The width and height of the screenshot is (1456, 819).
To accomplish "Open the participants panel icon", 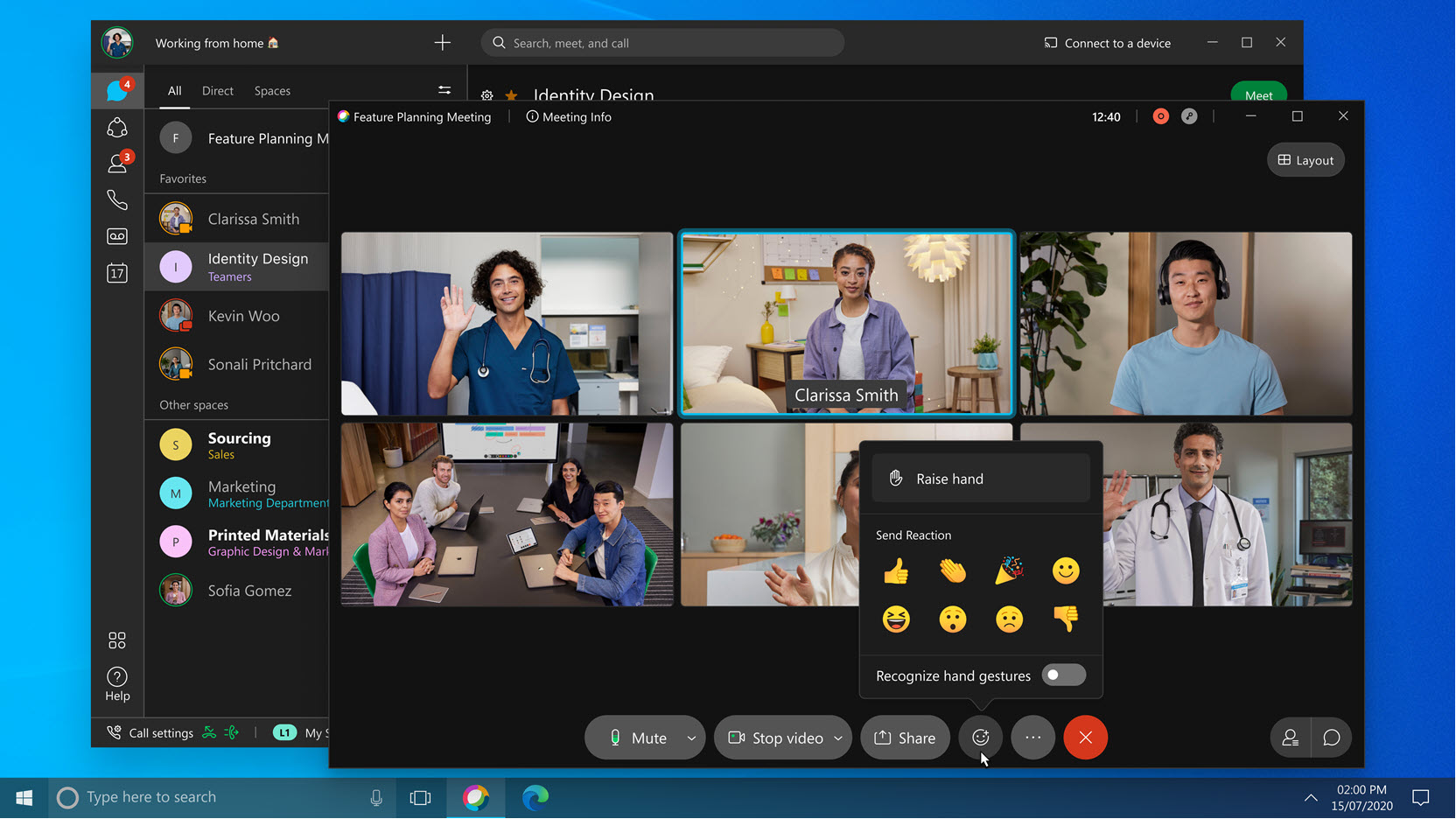I will point(1291,738).
